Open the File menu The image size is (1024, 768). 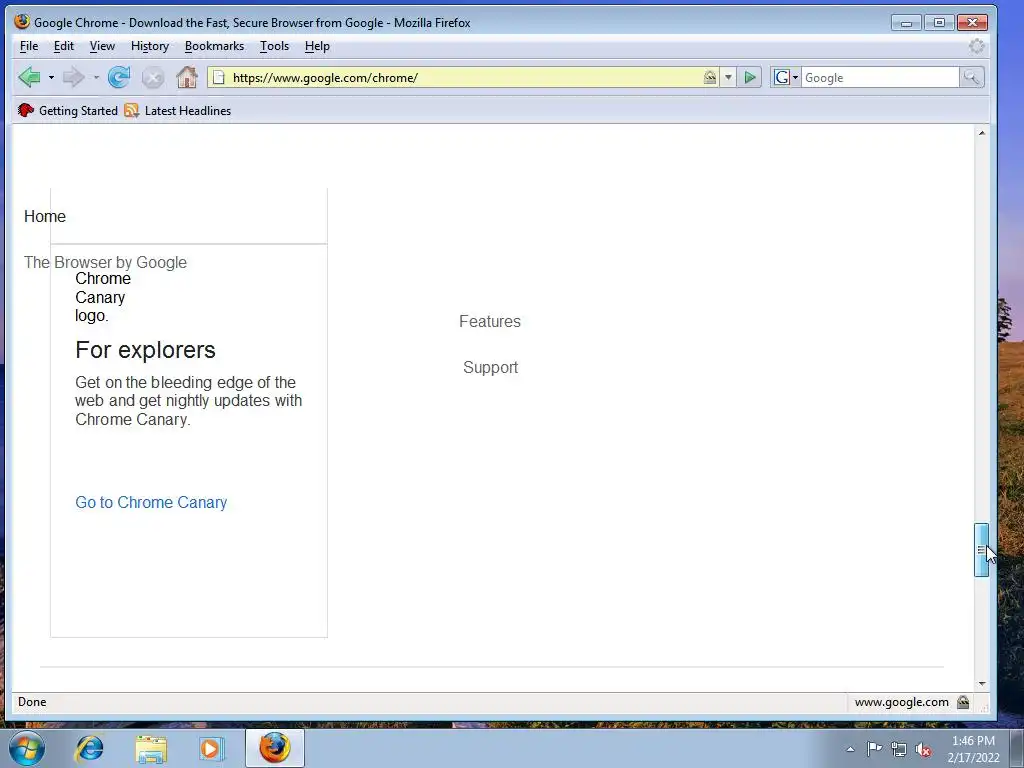tap(29, 46)
